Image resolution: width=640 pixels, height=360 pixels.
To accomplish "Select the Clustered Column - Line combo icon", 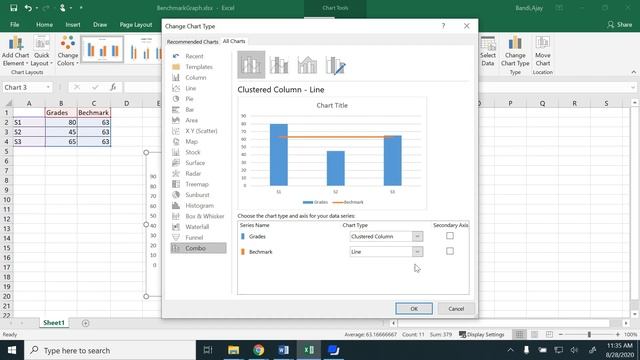I will pos(251,64).
